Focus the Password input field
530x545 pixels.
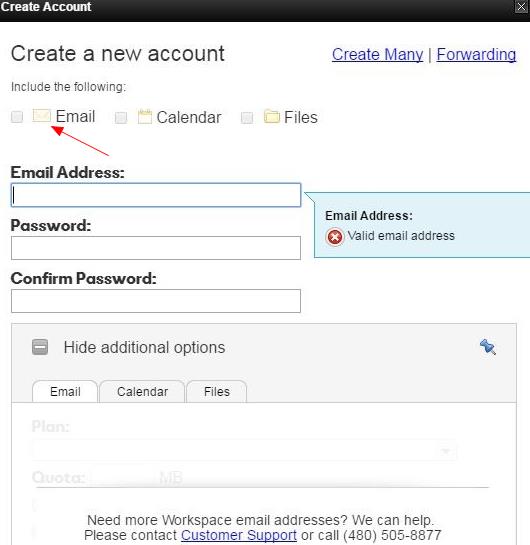(x=156, y=248)
